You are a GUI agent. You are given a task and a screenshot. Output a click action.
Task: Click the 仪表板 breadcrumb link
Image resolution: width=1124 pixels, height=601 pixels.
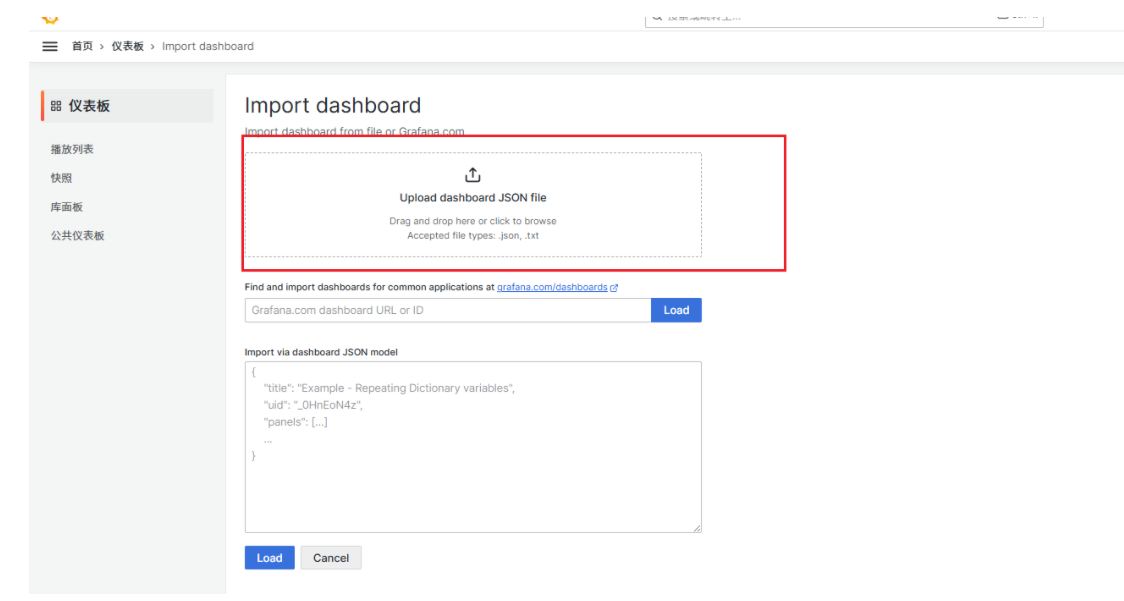[127, 47]
